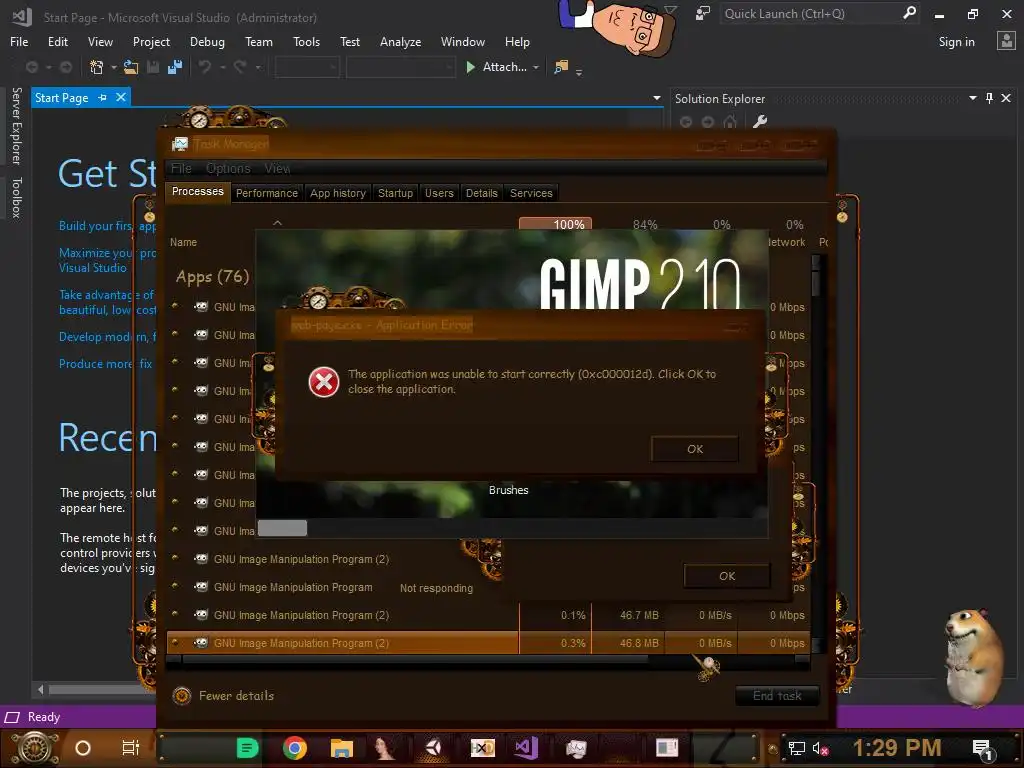Click the steampunk Start button on taskbar
The height and width of the screenshot is (768, 1024).
[x=35, y=748]
